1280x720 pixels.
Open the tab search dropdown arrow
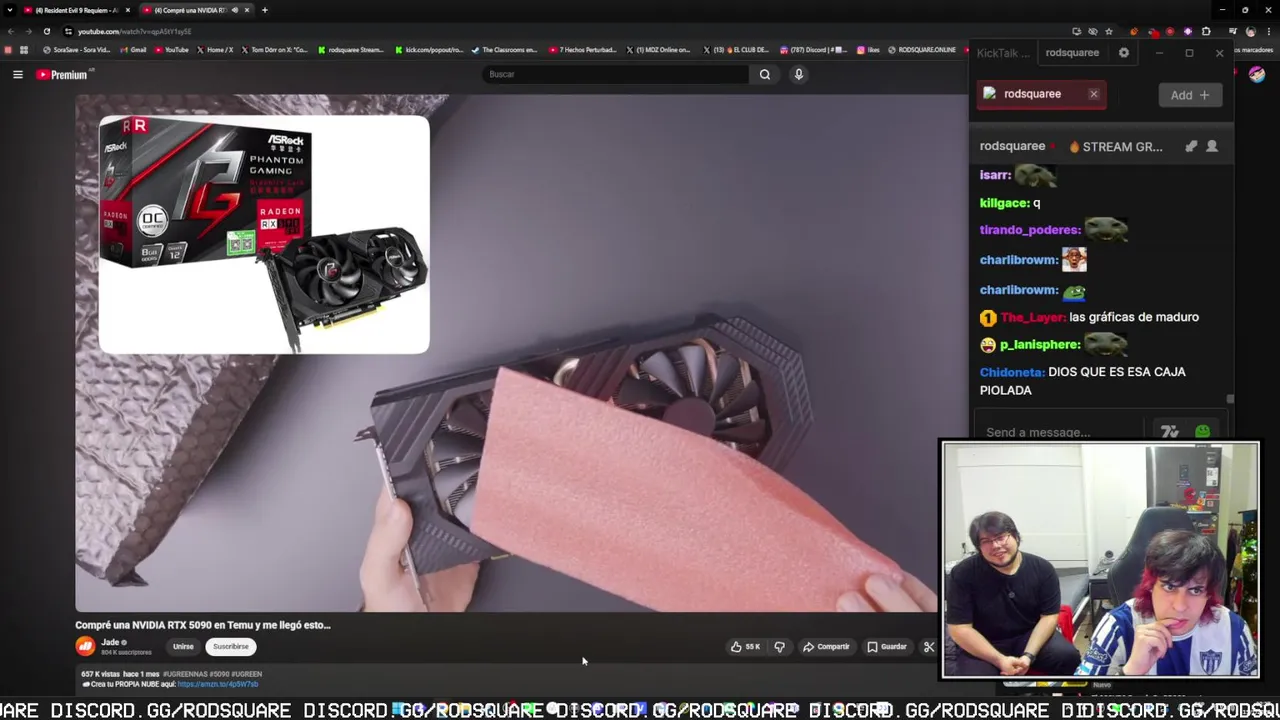coord(9,10)
